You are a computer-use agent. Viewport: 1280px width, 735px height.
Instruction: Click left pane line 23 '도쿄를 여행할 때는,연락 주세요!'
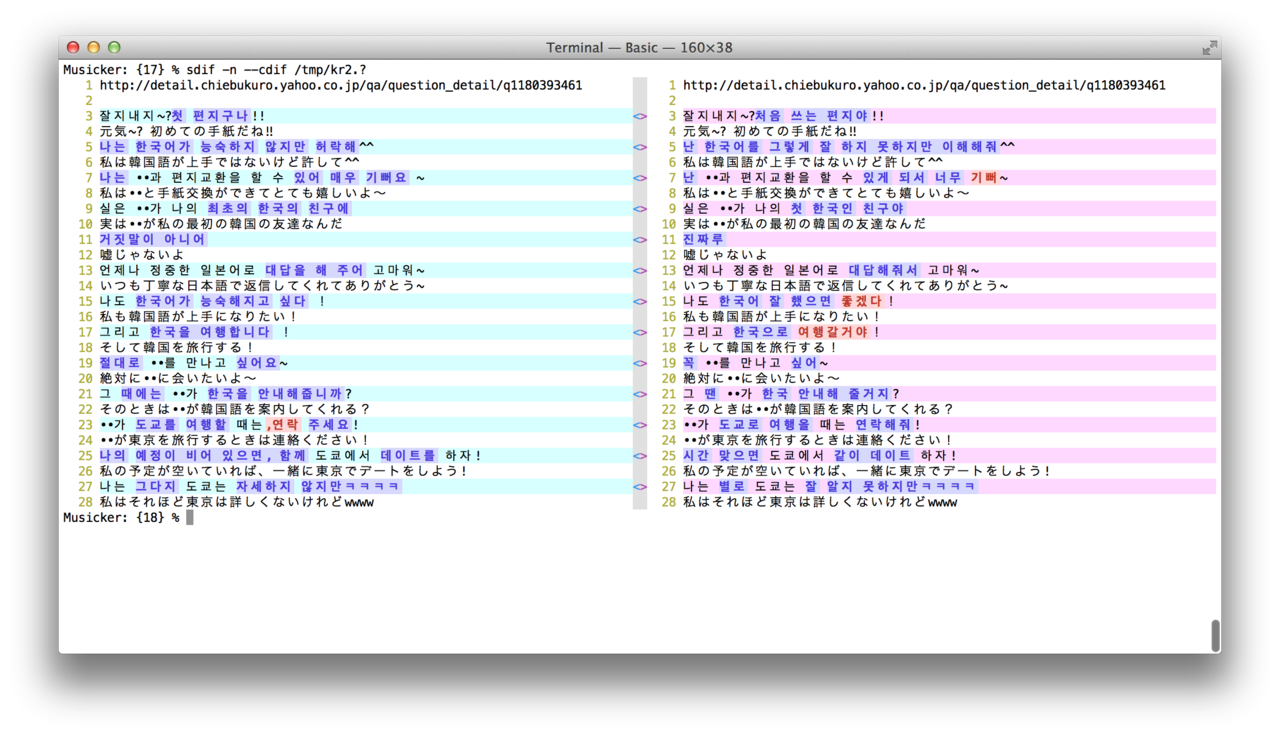(x=247, y=425)
